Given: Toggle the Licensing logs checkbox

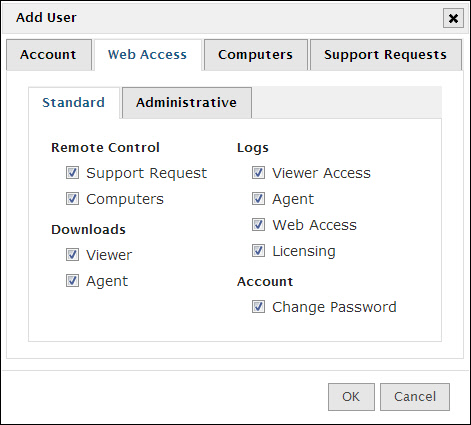Looking at the screenshot, I should (258, 251).
